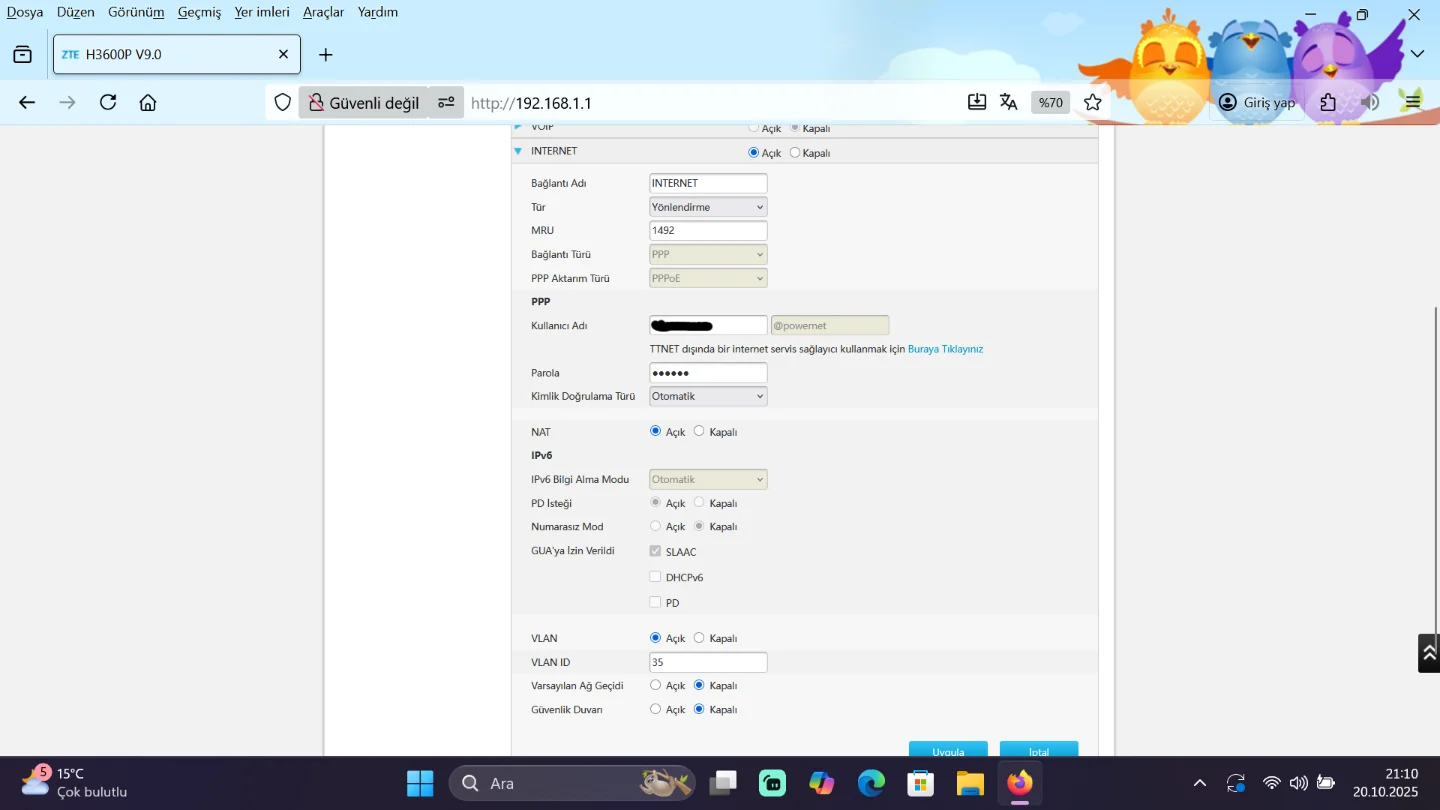Image resolution: width=1440 pixels, height=810 pixels.
Task: Click the MRU input field
Action: (708, 230)
